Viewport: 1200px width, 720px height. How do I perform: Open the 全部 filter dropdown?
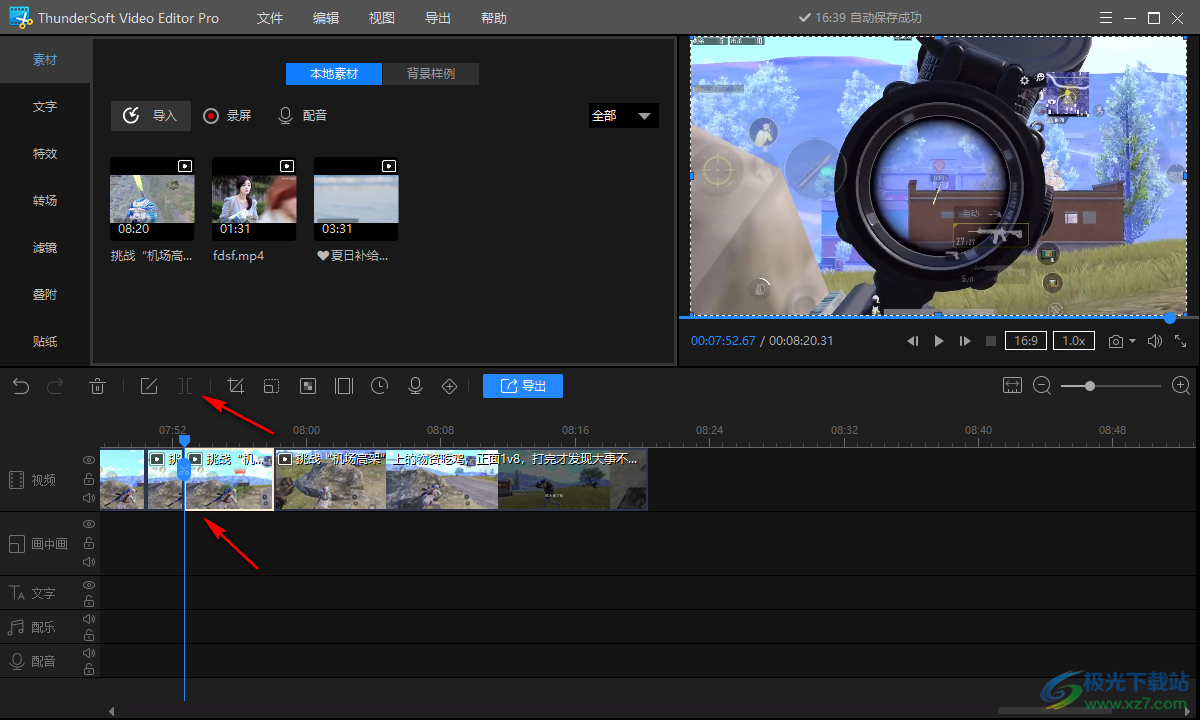[623, 116]
